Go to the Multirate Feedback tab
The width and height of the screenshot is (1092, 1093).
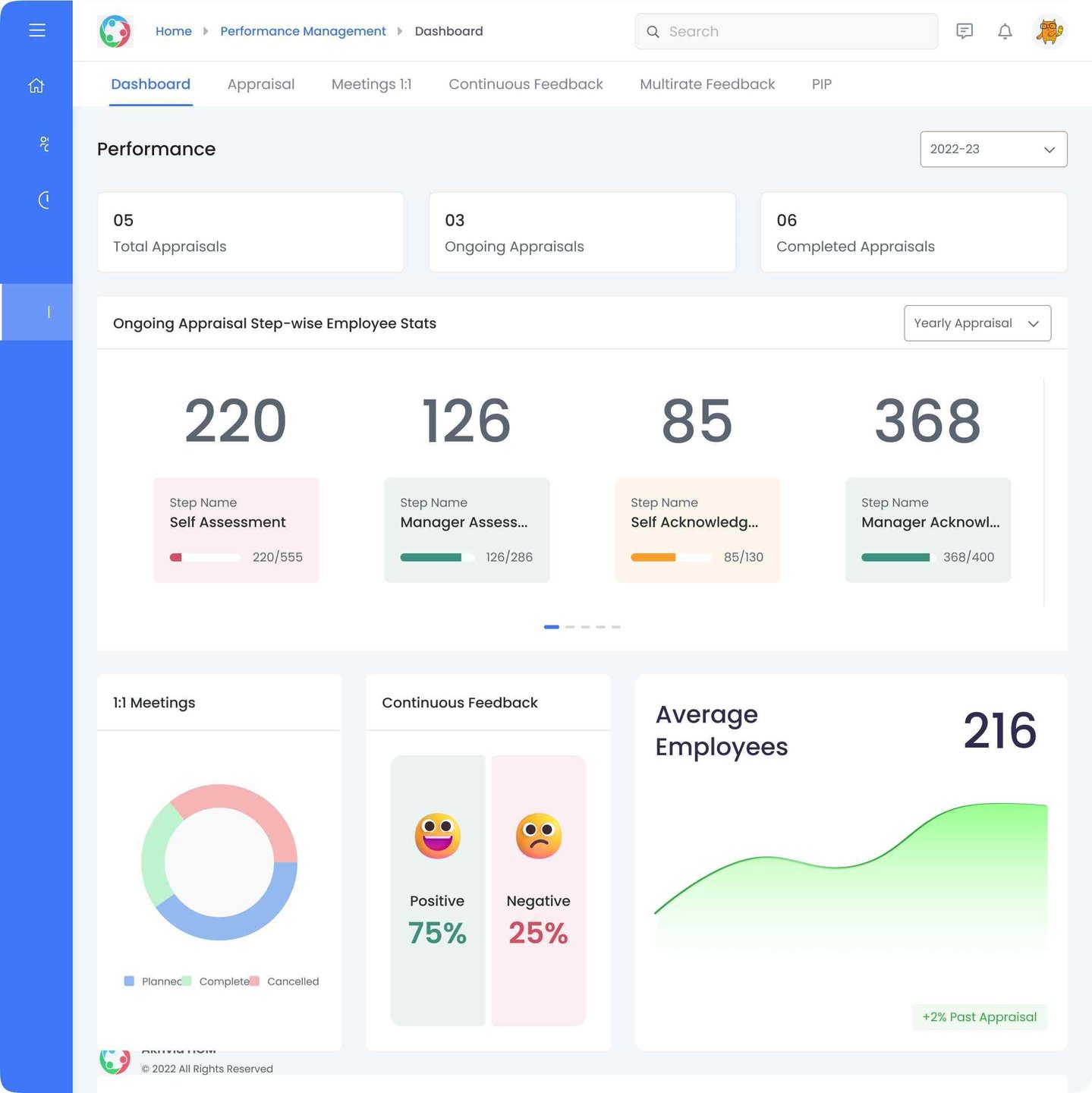point(706,84)
